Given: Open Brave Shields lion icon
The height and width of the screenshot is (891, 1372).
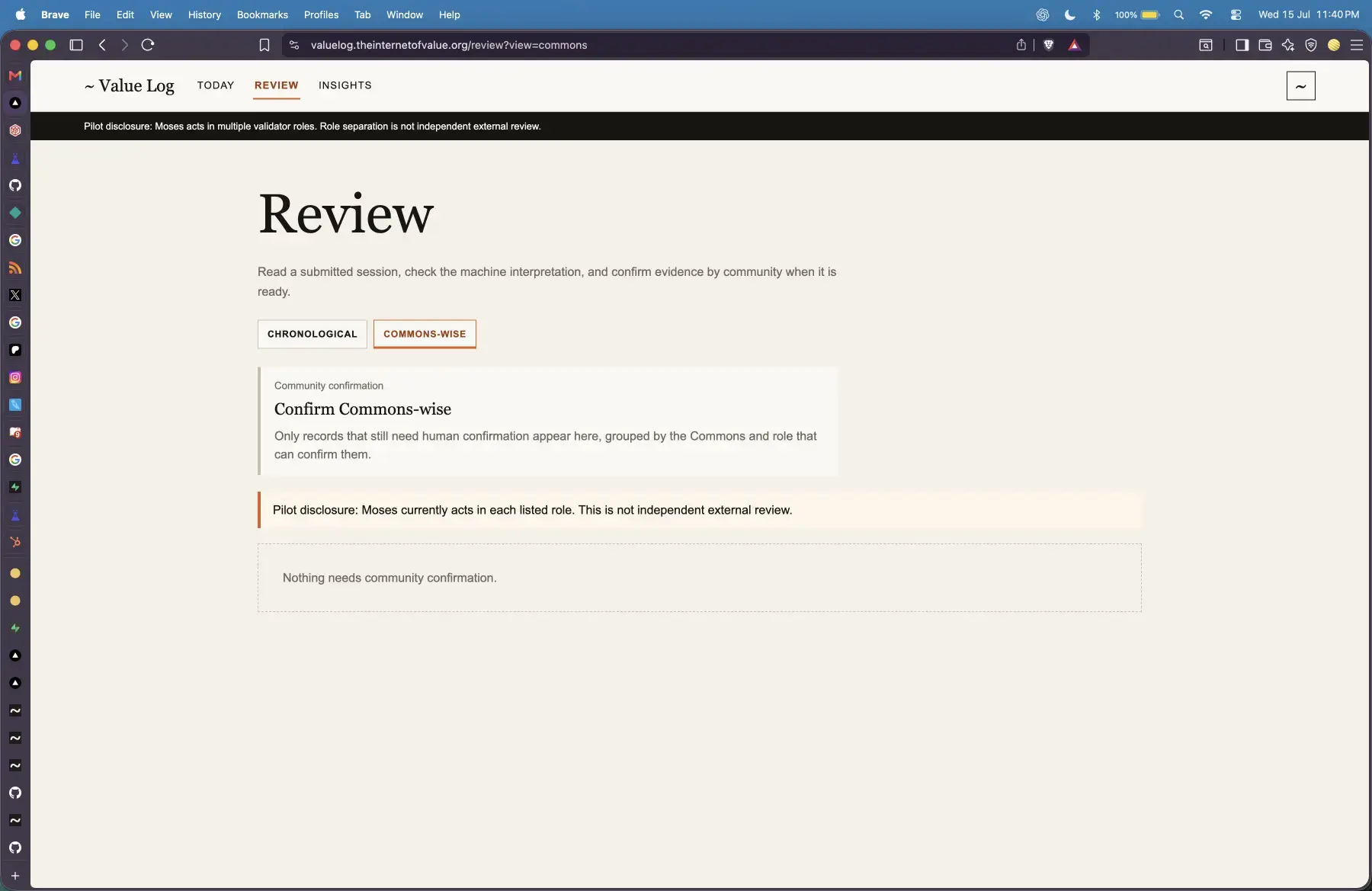Looking at the screenshot, I should click(1049, 45).
